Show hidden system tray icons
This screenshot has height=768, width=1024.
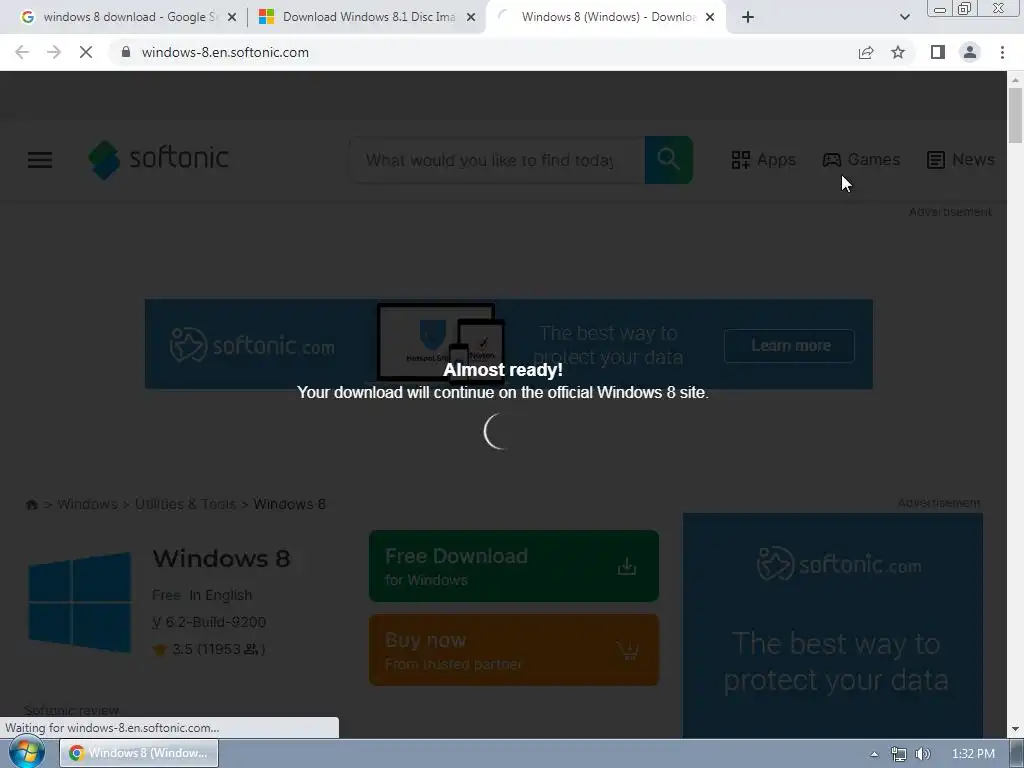click(x=874, y=754)
